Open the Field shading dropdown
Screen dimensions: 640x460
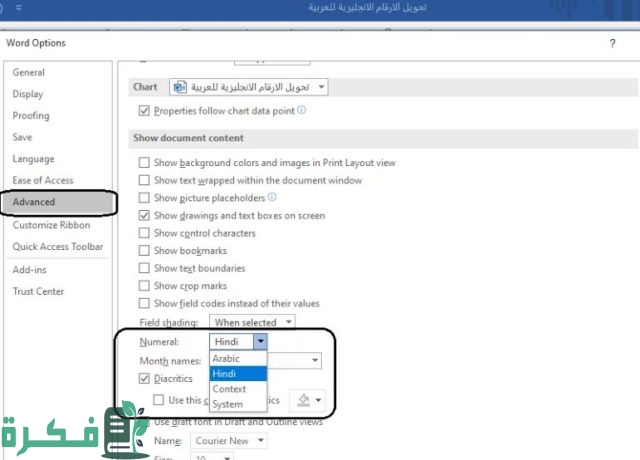(x=289, y=322)
